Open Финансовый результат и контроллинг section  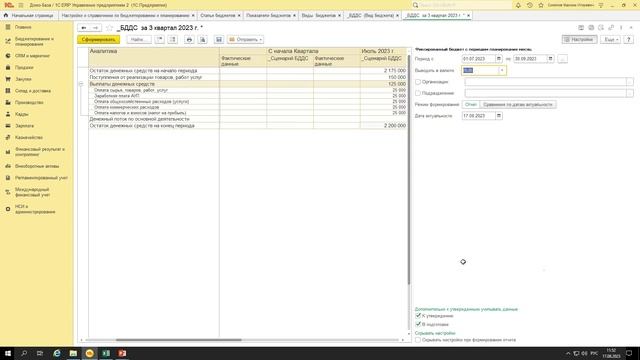[40, 152]
